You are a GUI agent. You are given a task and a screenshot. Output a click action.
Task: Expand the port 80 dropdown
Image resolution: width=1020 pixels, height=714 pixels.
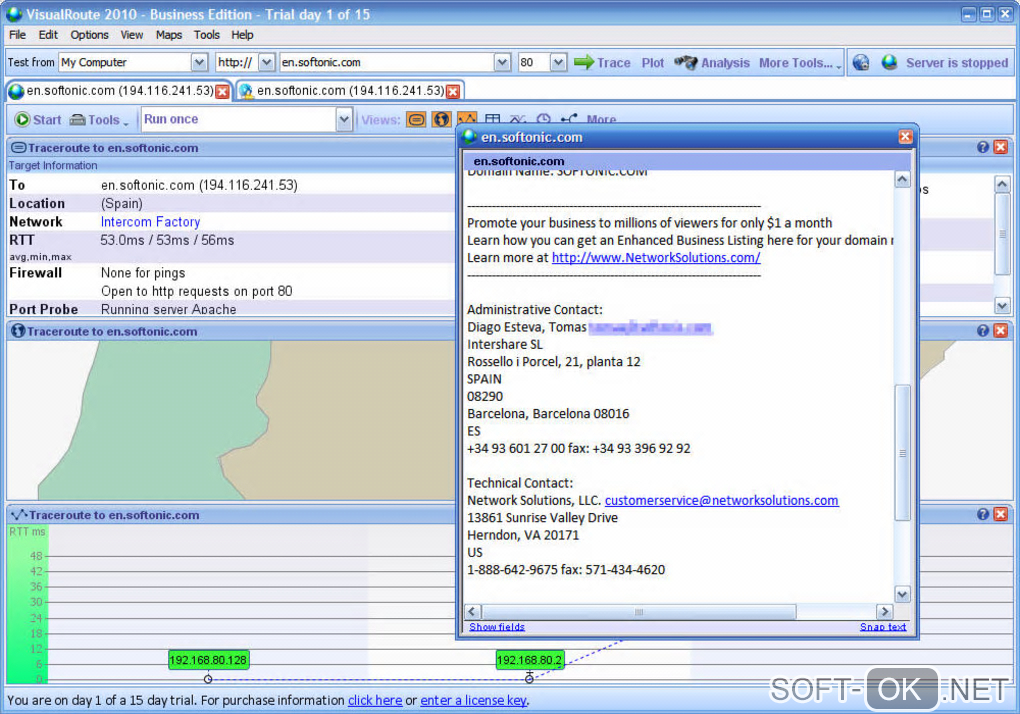point(558,62)
